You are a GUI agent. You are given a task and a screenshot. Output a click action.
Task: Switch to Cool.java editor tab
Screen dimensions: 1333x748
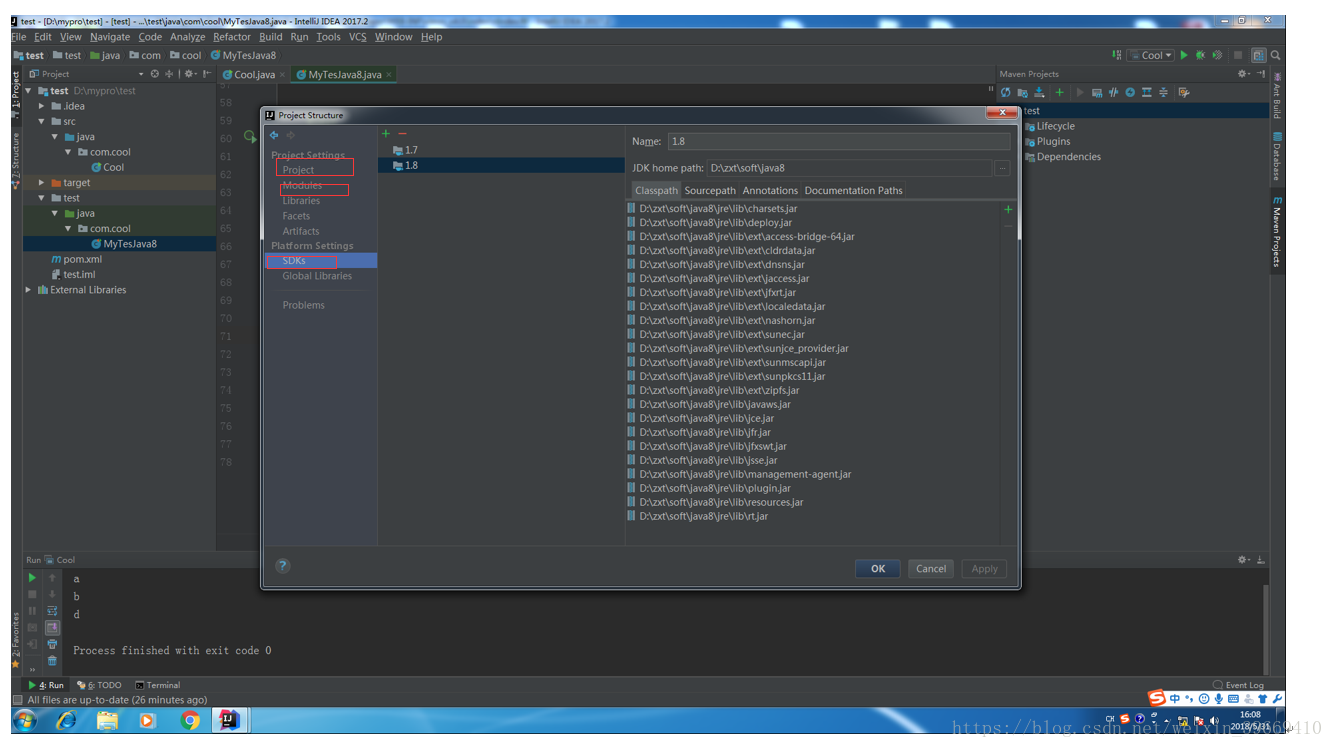pos(254,74)
